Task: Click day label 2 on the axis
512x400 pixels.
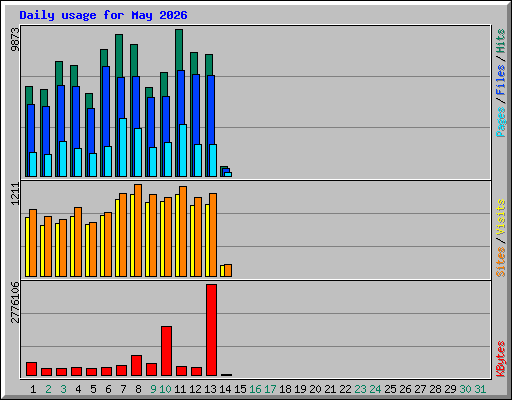Action: pyautogui.click(x=48, y=389)
